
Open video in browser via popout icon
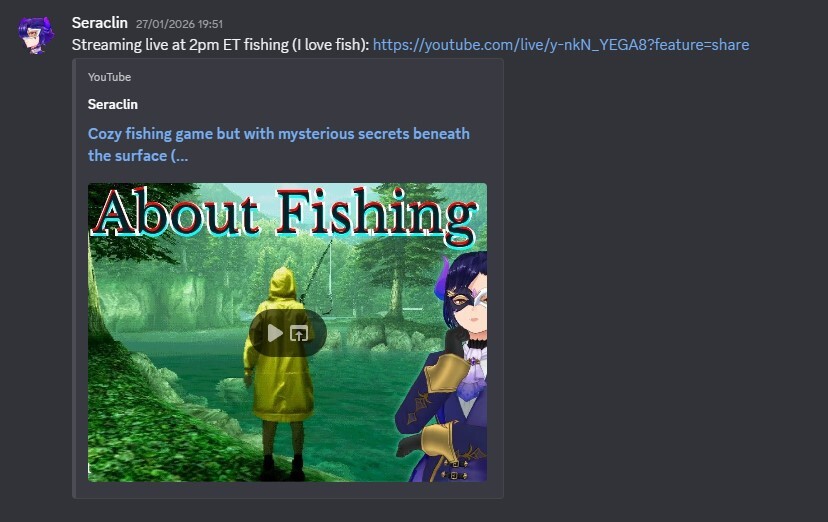299,333
